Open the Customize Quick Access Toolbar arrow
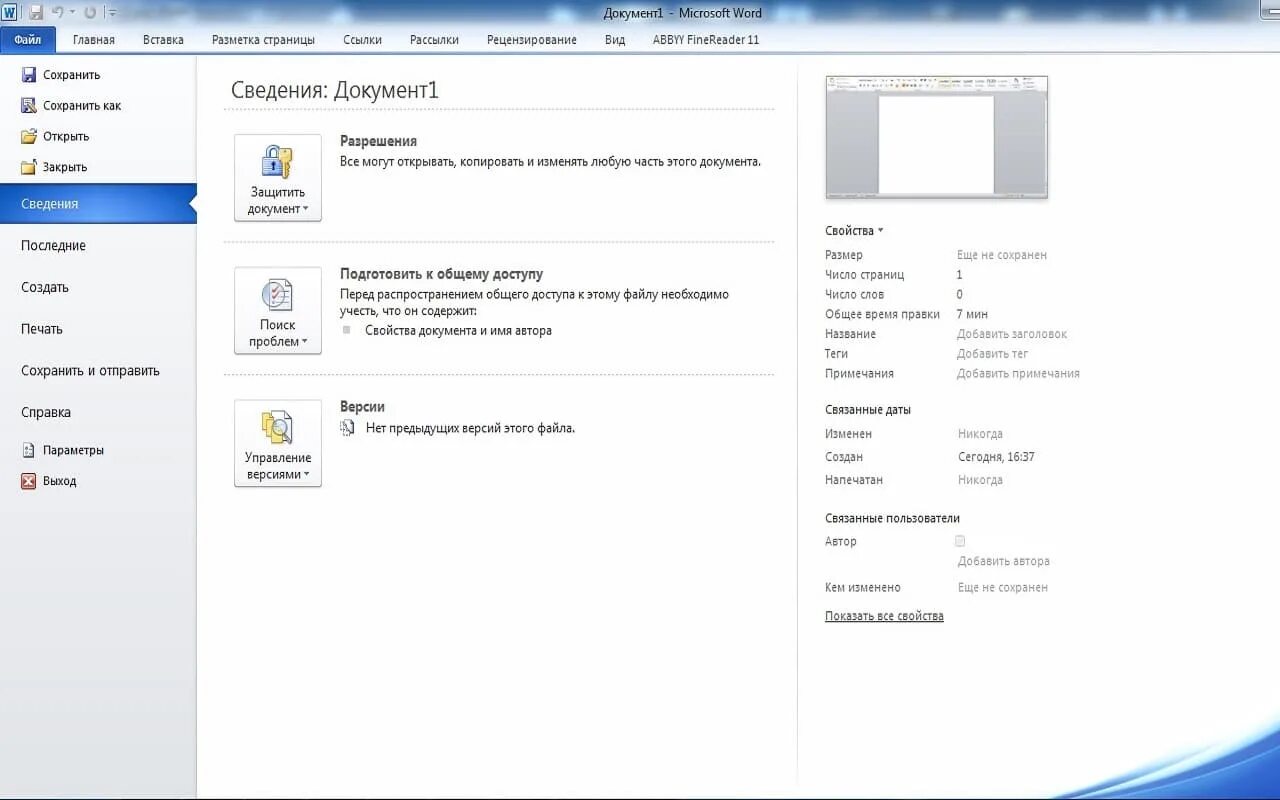 tap(112, 13)
